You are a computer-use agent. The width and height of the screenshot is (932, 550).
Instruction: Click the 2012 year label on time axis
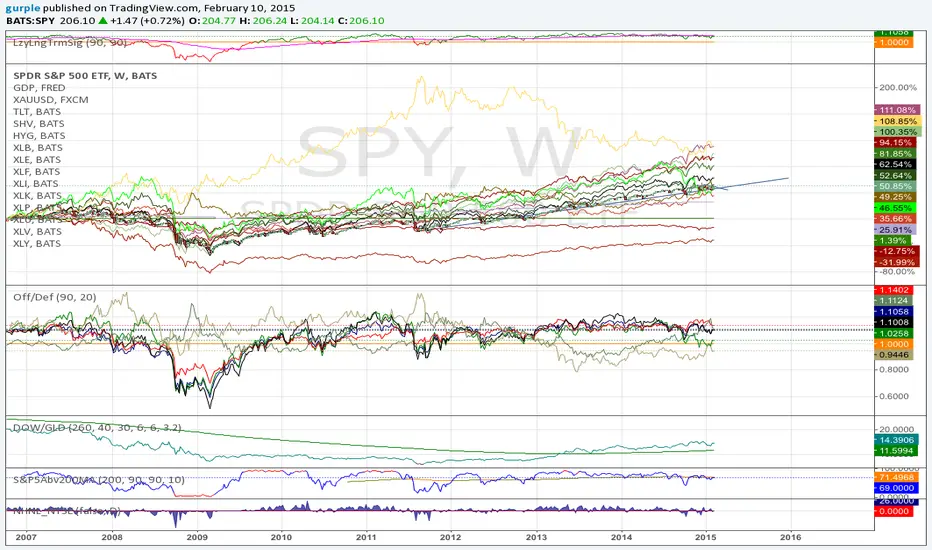pyautogui.click(x=451, y=538)
